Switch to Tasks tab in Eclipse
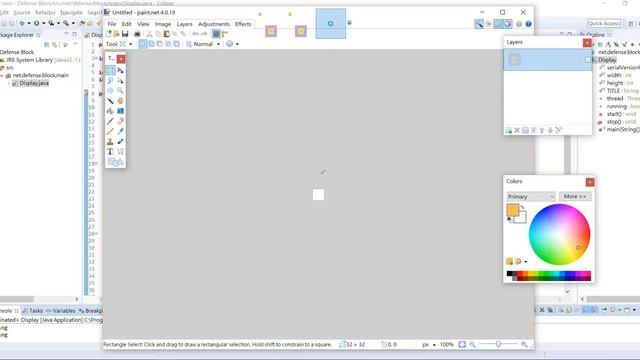The height and width of the screenshot is (360, 640). pos(33,311)
